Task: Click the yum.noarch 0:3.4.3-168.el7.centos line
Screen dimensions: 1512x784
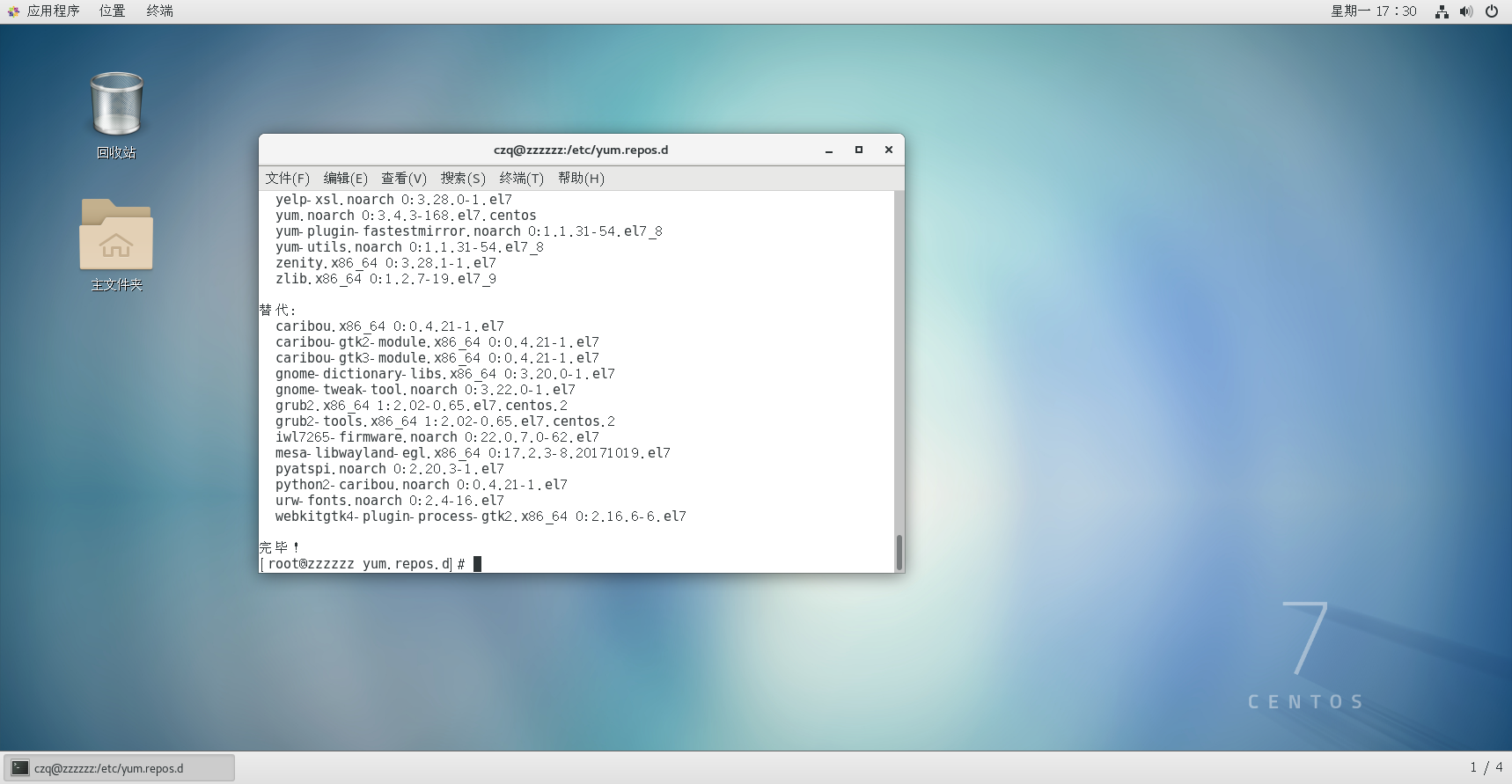Action: (406, 216)
